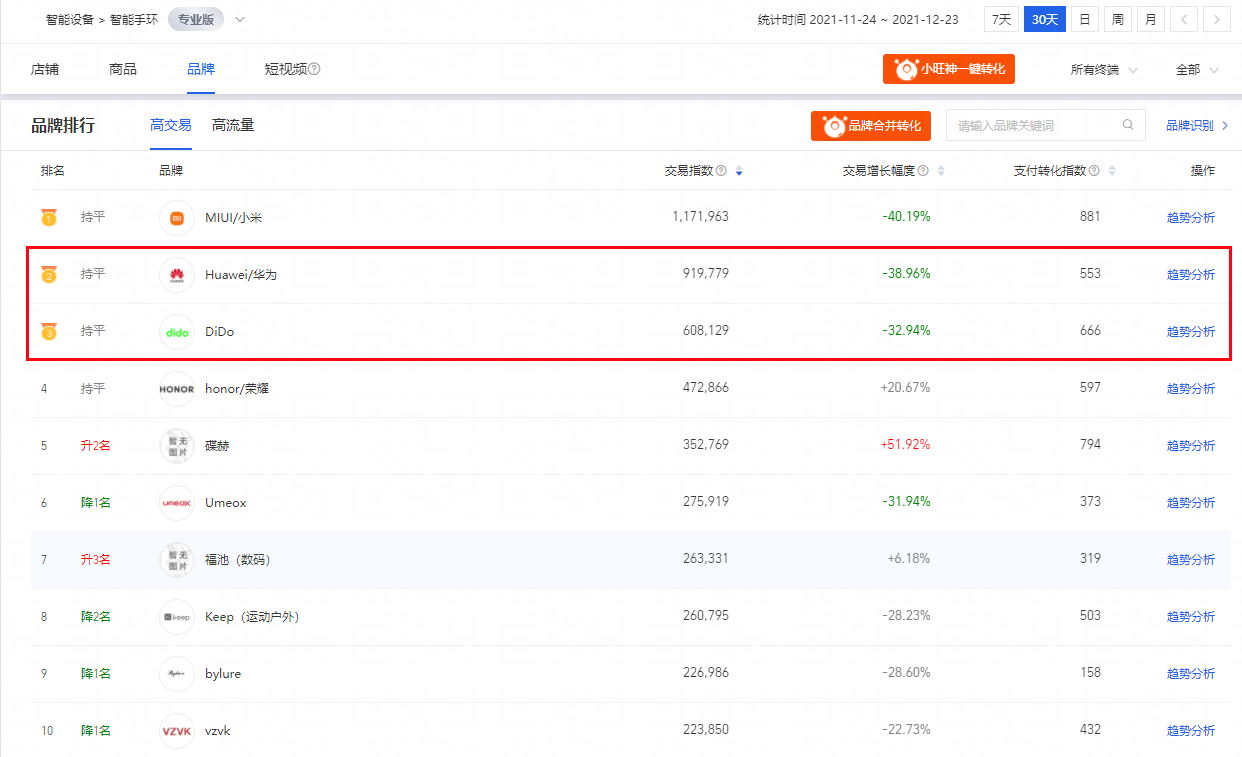Click the help icon beside 支付转化指数 header
Screen dimensions: 1242x757
pos(1094,171)
